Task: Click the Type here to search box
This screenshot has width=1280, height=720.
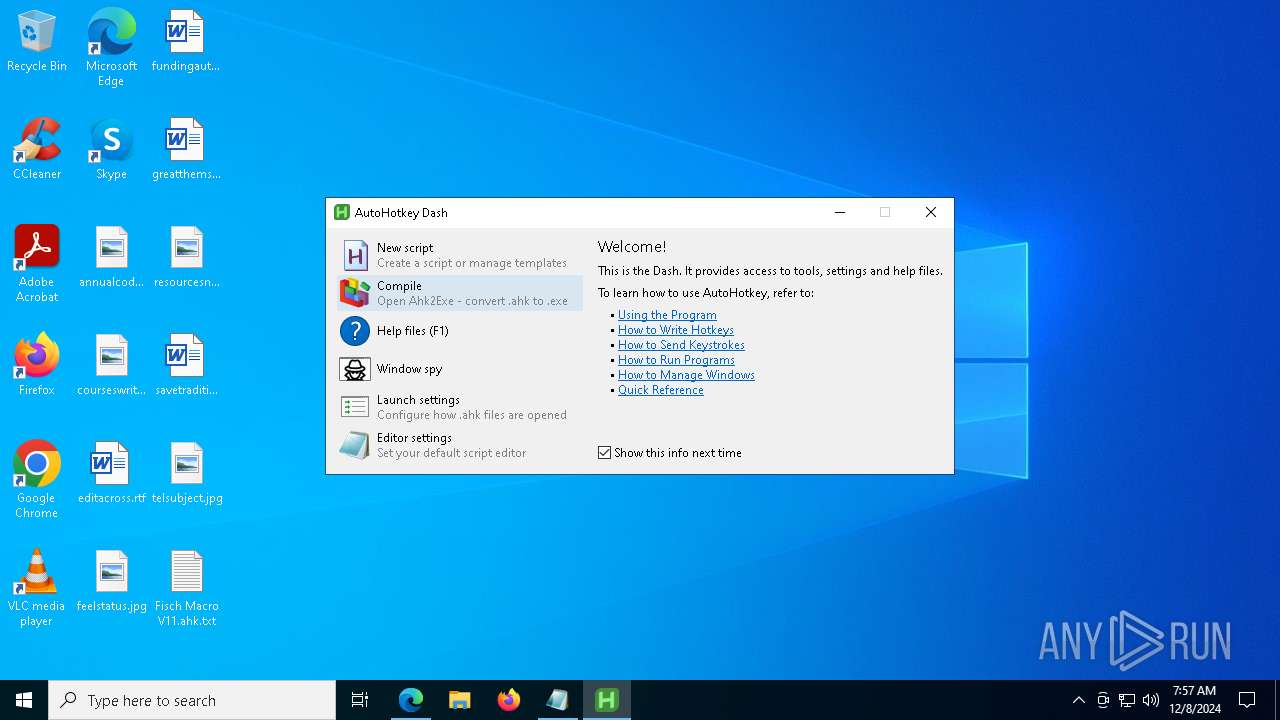Action: pos(192,700)
